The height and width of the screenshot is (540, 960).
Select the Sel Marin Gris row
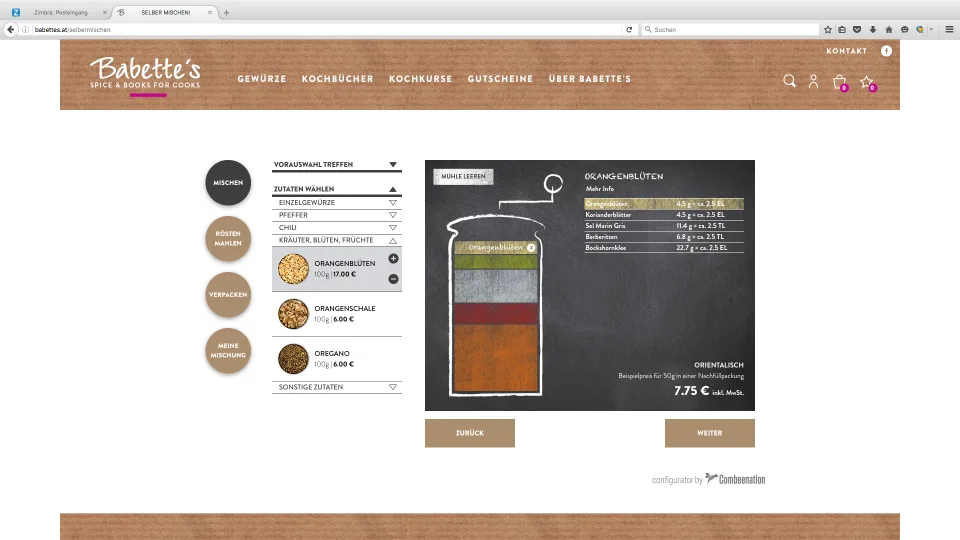click(x=664, y=226)
